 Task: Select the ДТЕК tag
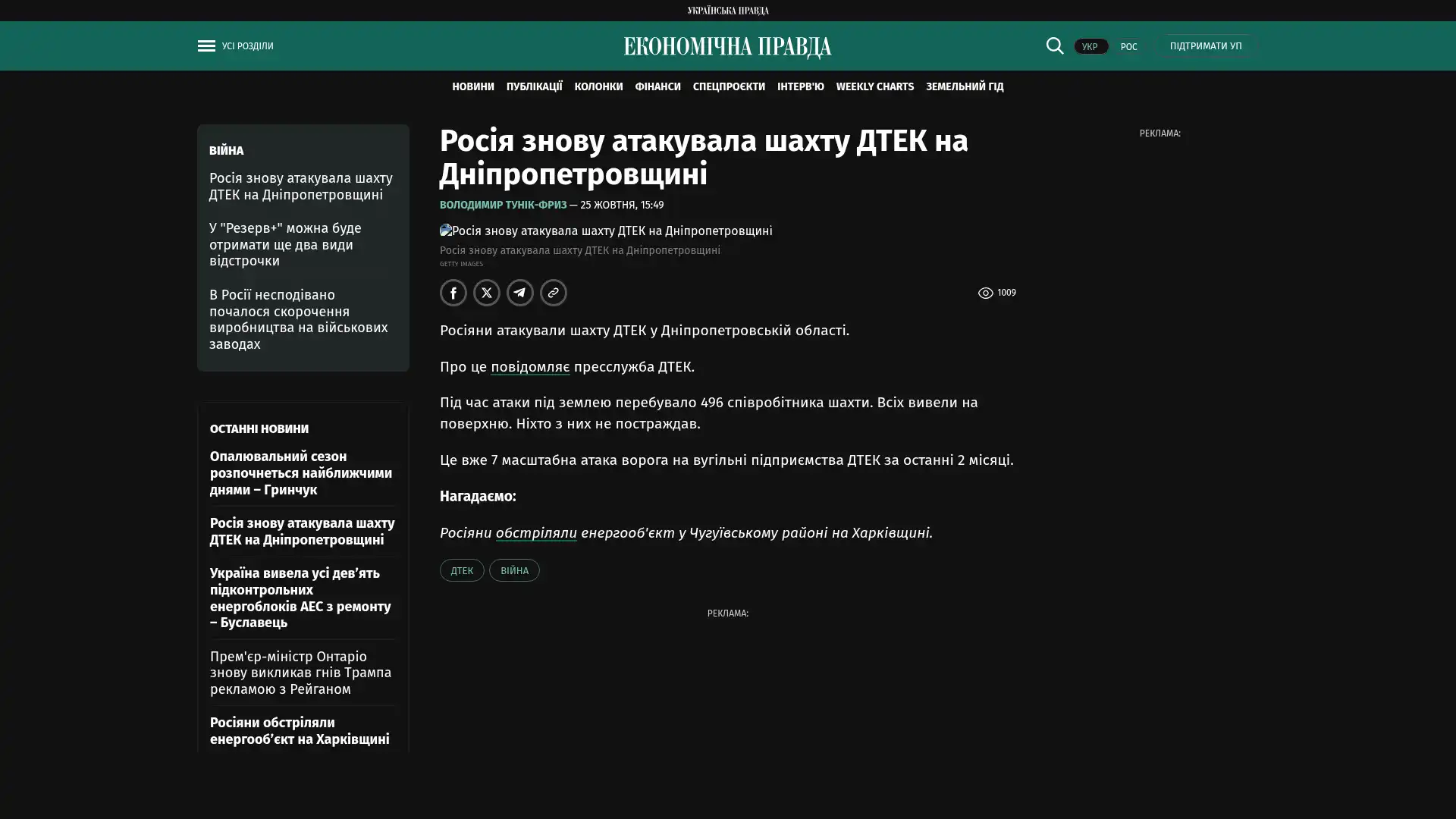461,570
